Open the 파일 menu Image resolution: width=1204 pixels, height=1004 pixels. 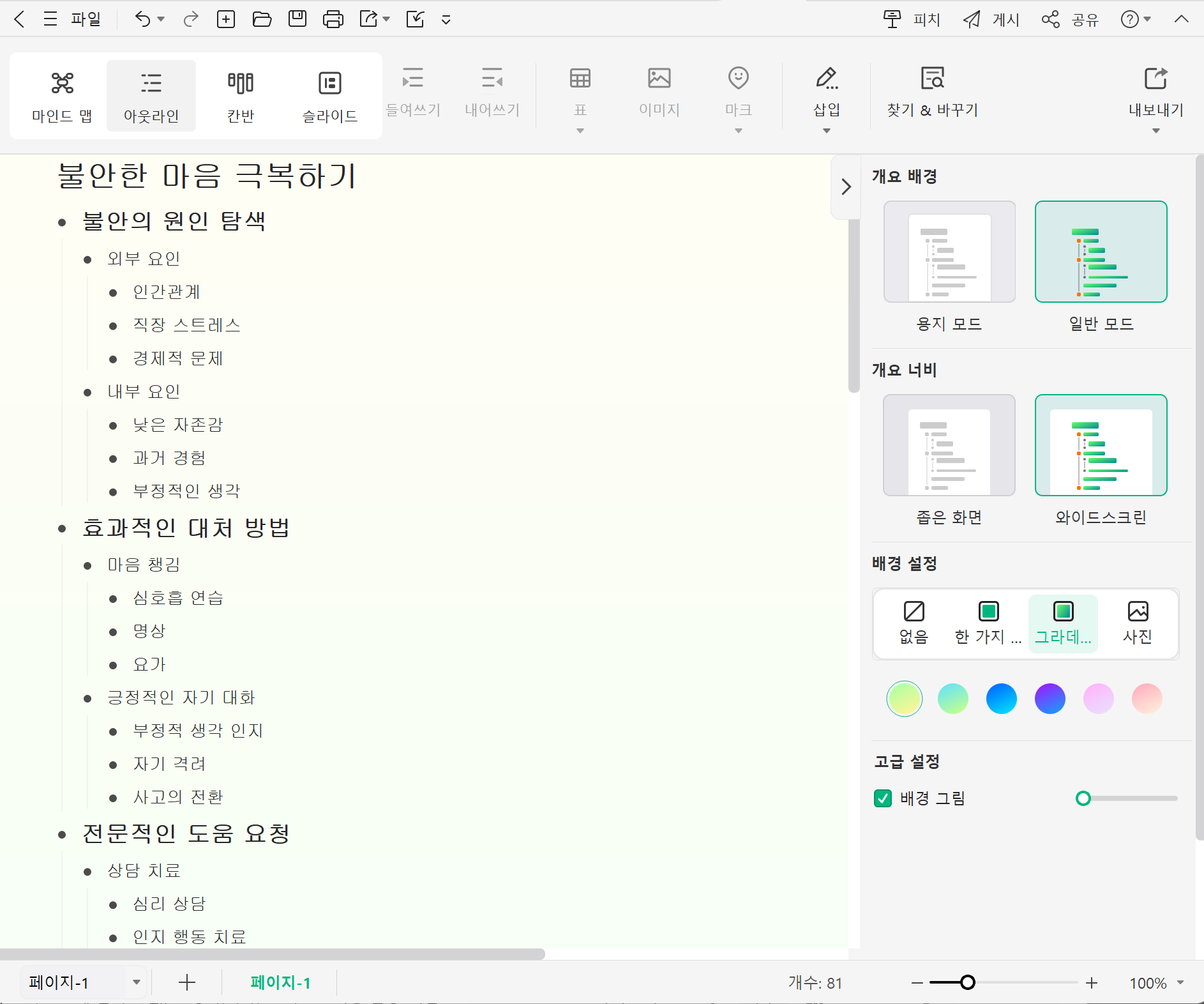pos(86,19)
